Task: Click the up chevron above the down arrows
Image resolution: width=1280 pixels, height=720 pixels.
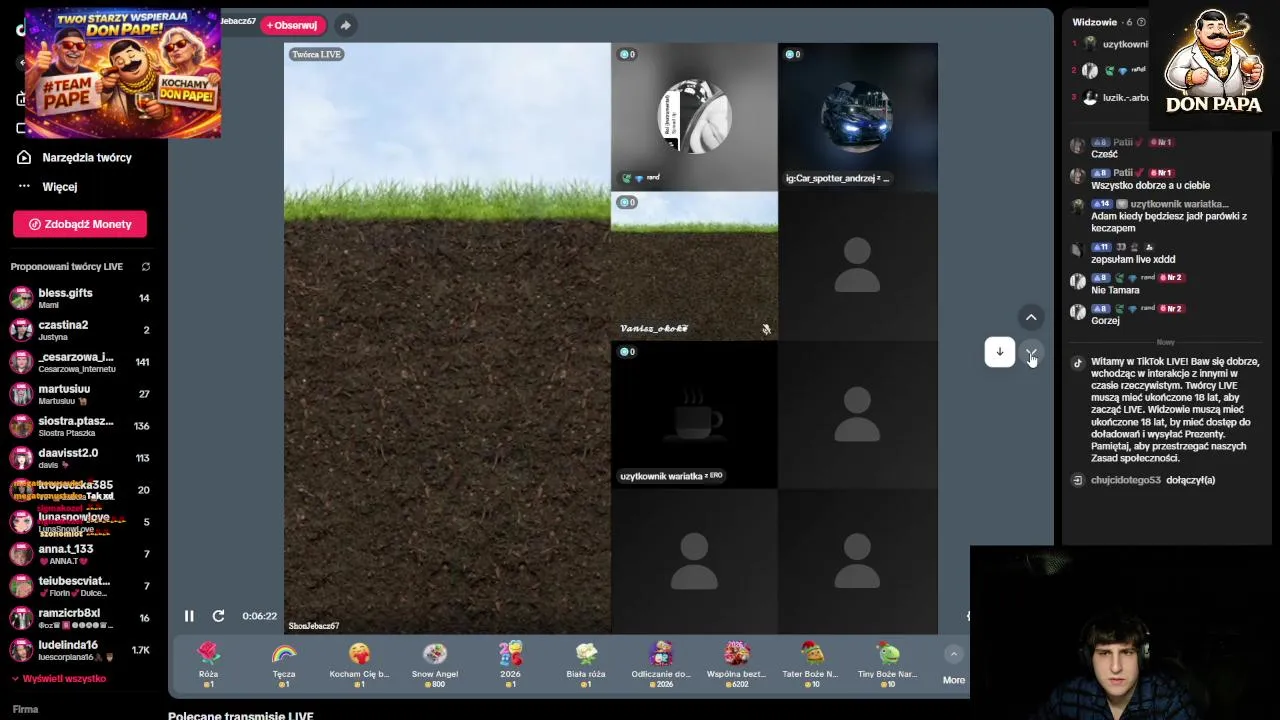Action: coord(1031,317)
